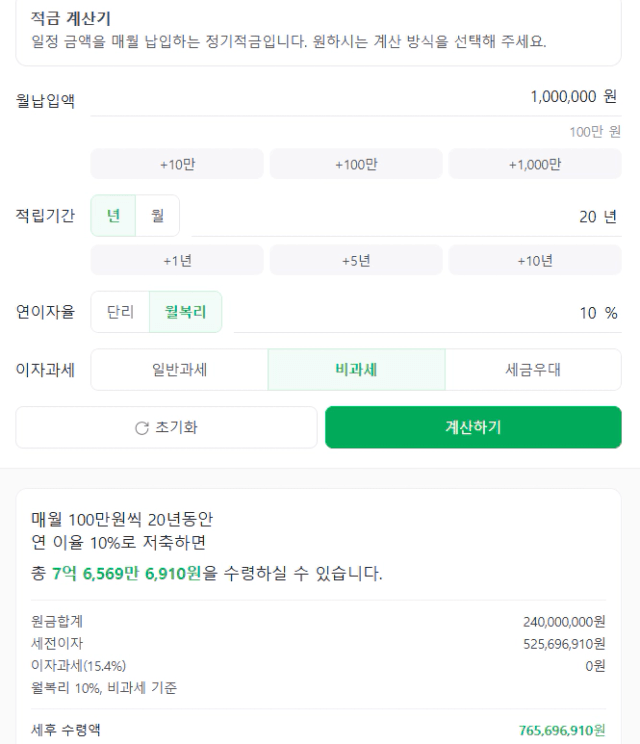Select 일반과세 tax option
Image resolution: width=640 pixels, height=744 pixels.
pyautogui.click(x=179, y=370)
